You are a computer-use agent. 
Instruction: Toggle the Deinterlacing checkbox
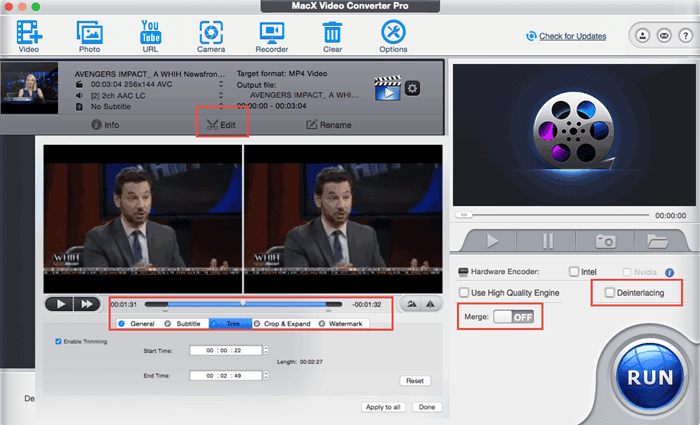(x=609, y=292)
